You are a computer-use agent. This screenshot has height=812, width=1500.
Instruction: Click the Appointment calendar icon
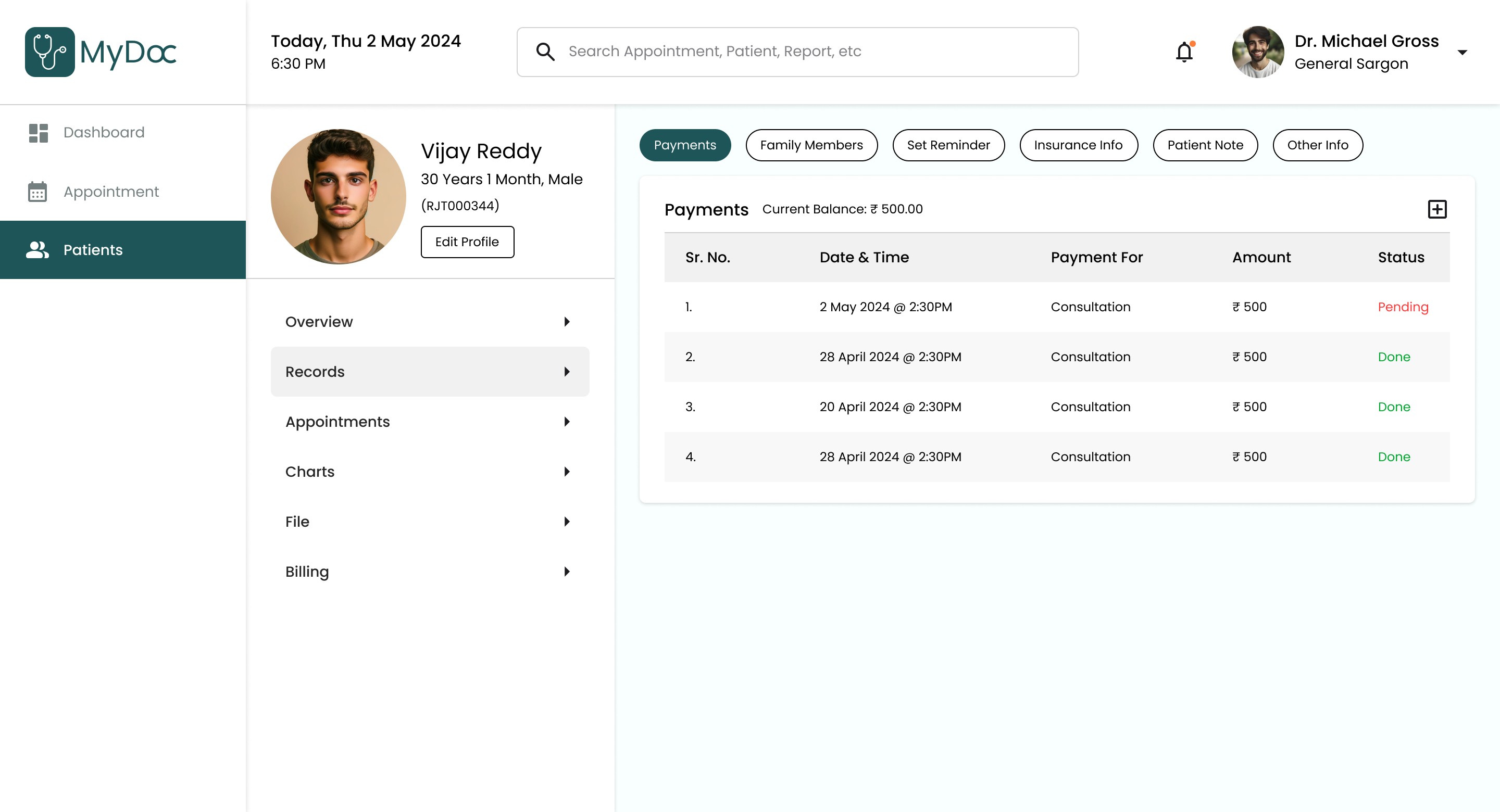coord(37,192)
